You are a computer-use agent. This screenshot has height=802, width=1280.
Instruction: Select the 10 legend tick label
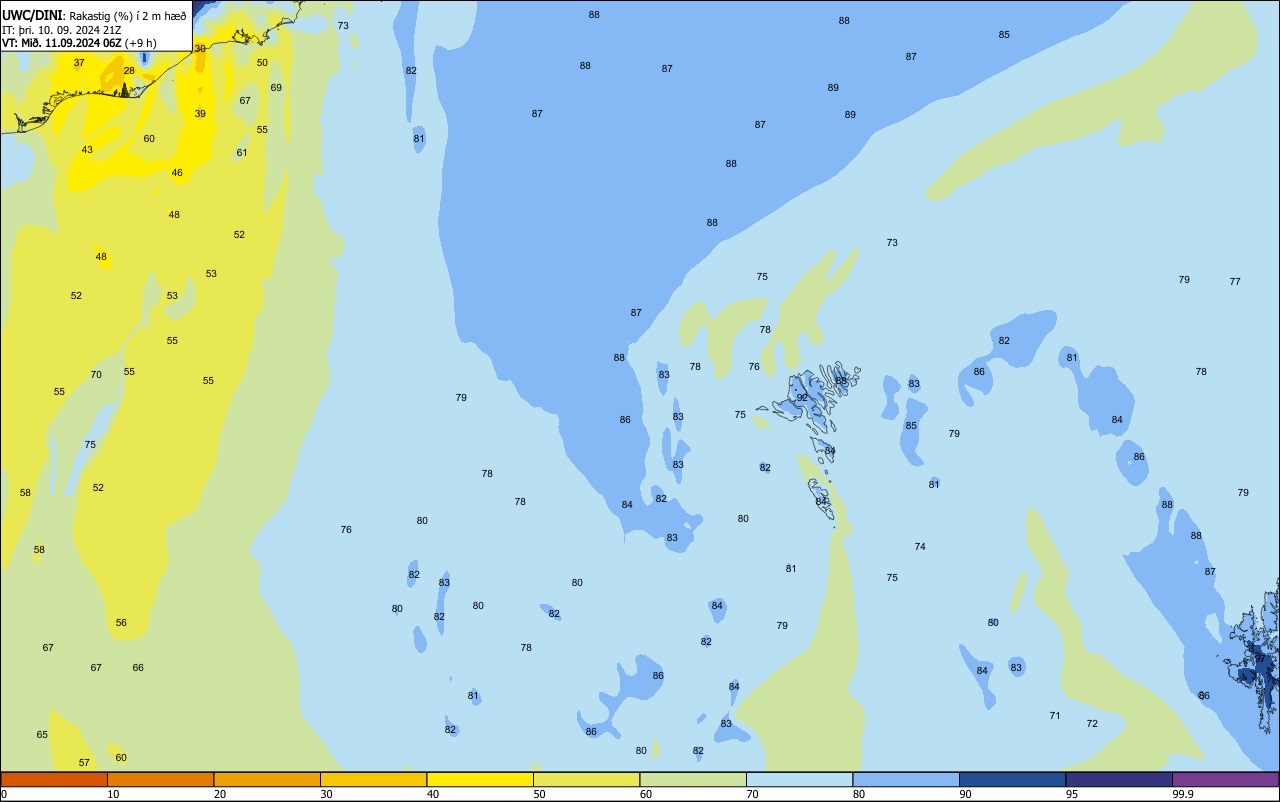(x=113, y=794)
